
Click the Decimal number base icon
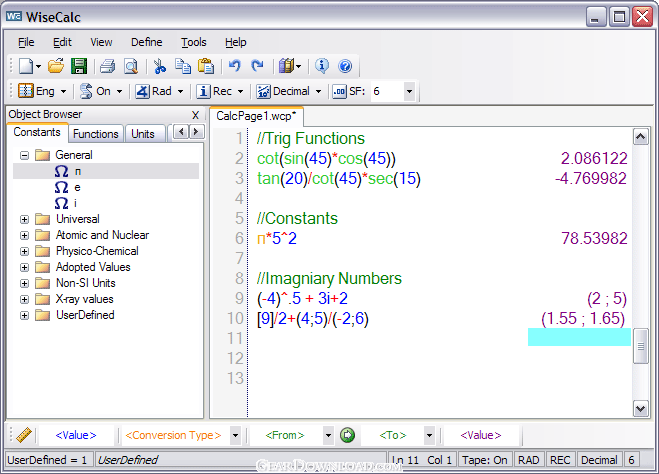(x=264, y=91)
